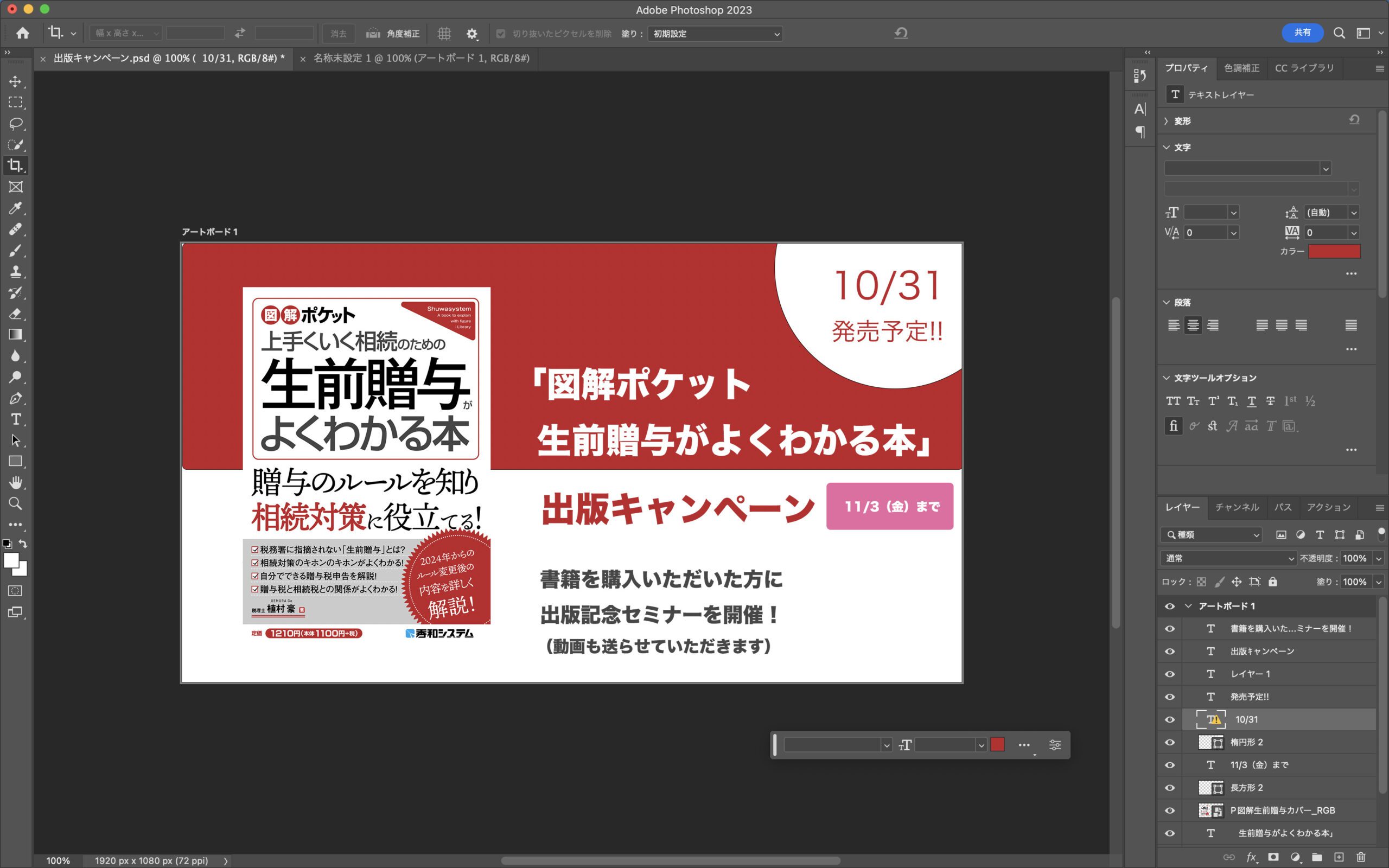Select the Rectangular Marquee tool

point(16,102)
